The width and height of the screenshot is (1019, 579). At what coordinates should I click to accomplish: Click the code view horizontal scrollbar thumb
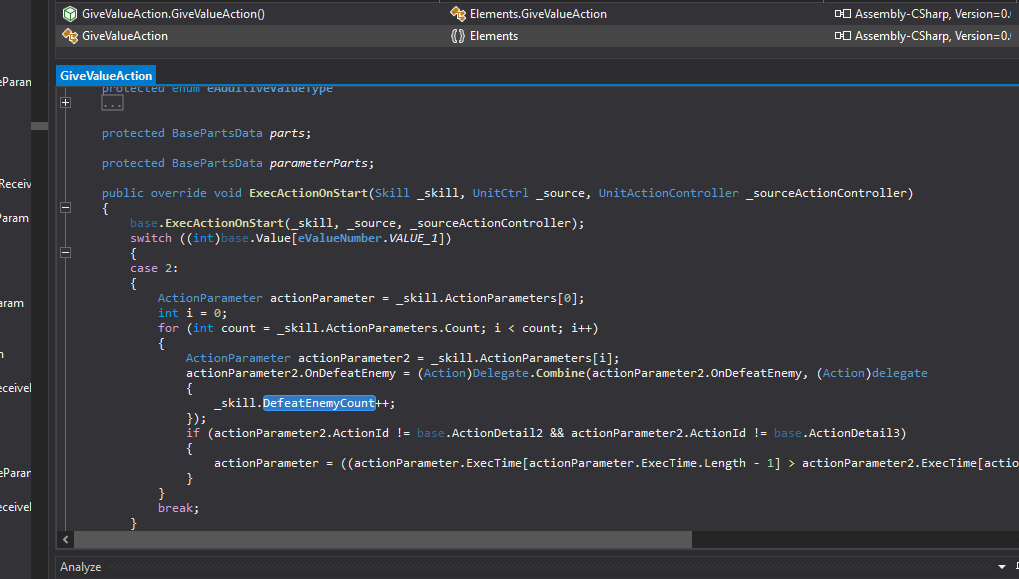[383, 539]
